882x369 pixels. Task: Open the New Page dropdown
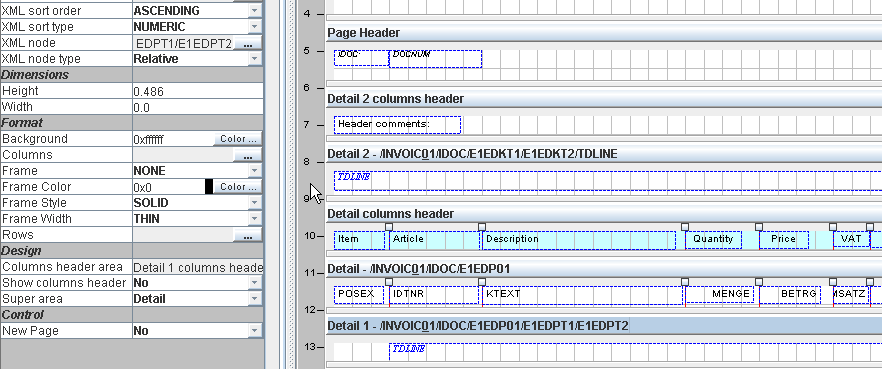pyautogui.click(x=255, y=331)
